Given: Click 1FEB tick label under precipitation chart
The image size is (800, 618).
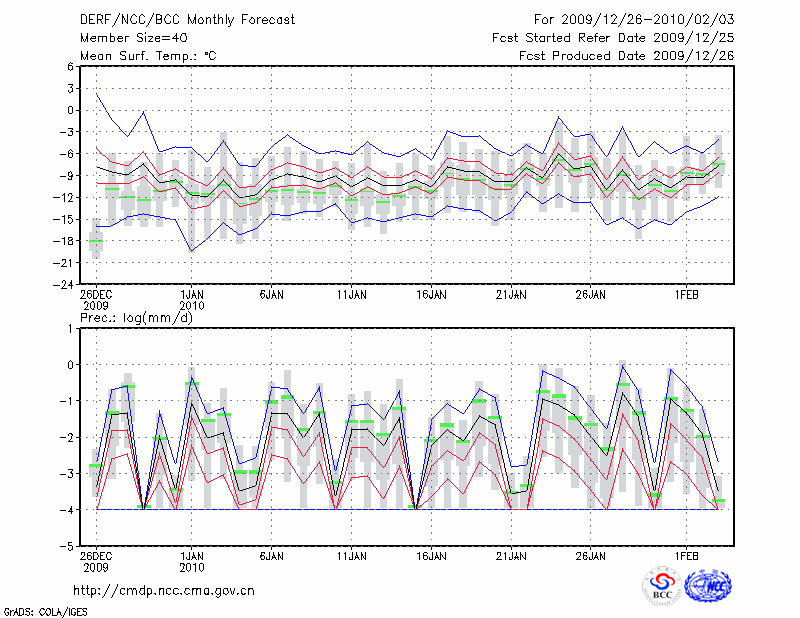Looking at the screenshot, I should pos(687,556).
